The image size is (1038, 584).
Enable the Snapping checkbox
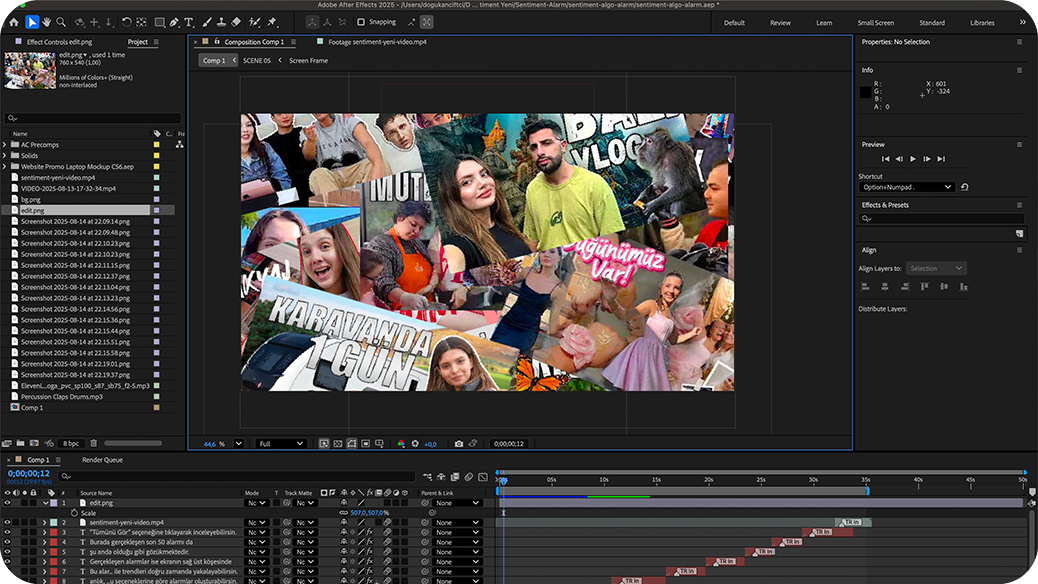pyautogui.click(x=361, y=22)
